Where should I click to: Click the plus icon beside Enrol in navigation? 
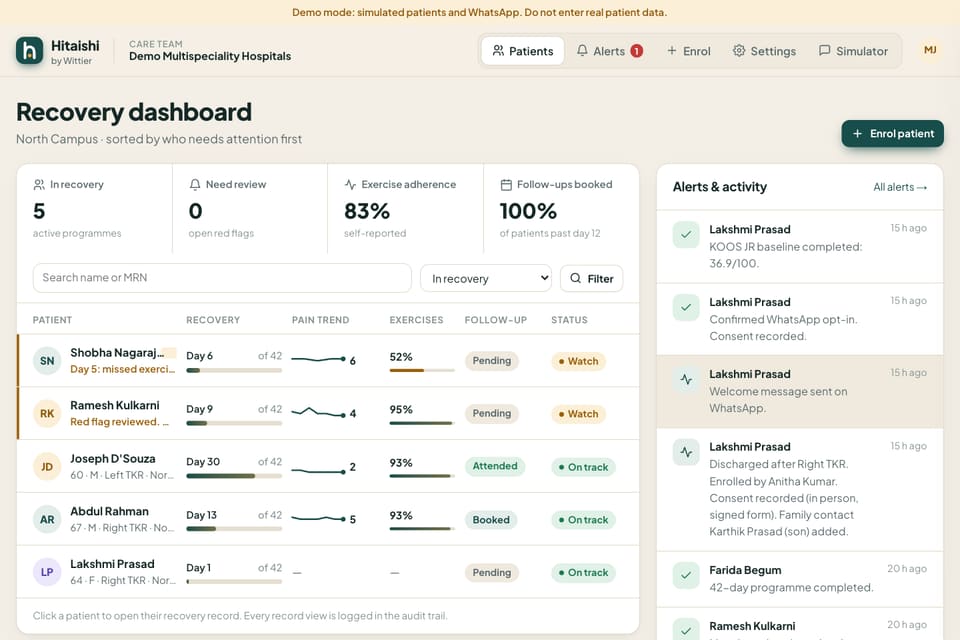point(672,51)
